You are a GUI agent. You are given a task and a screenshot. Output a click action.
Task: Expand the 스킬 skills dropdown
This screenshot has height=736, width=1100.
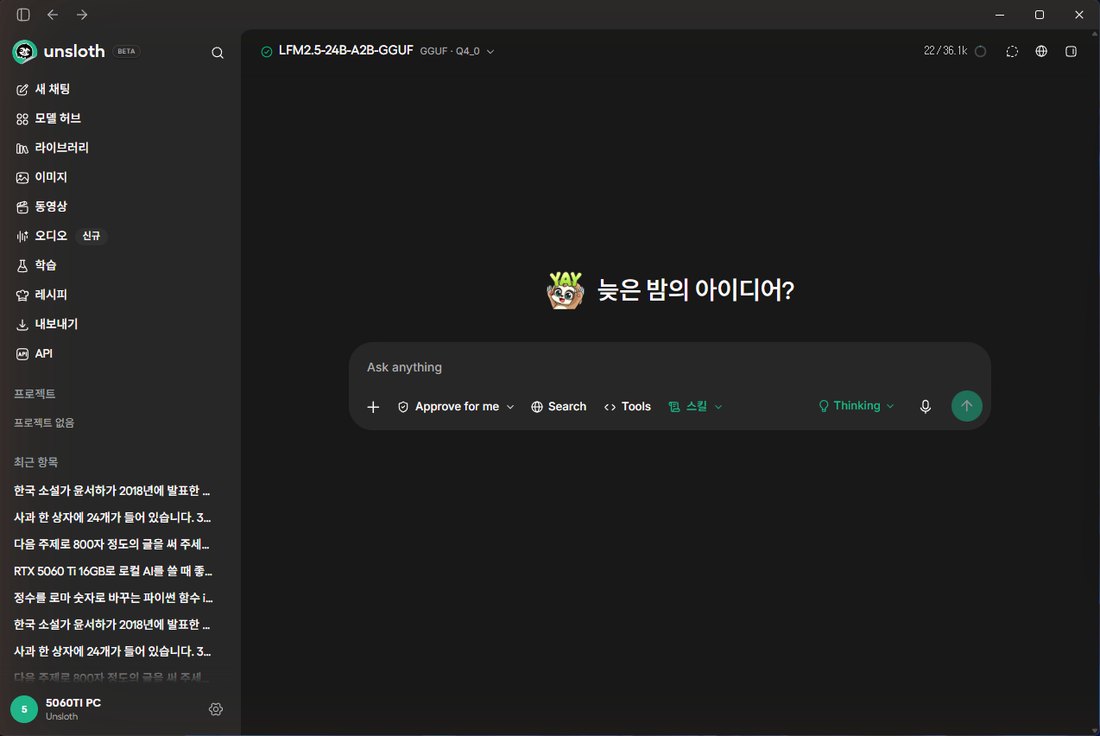[695, 407]
